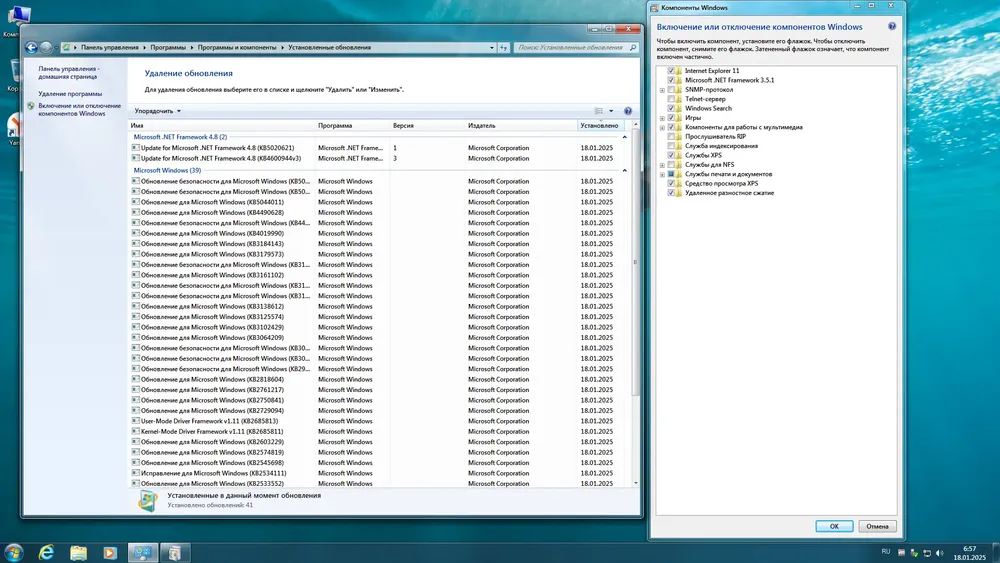Click the back navigation arrow icon

click(x=31, y=47)
